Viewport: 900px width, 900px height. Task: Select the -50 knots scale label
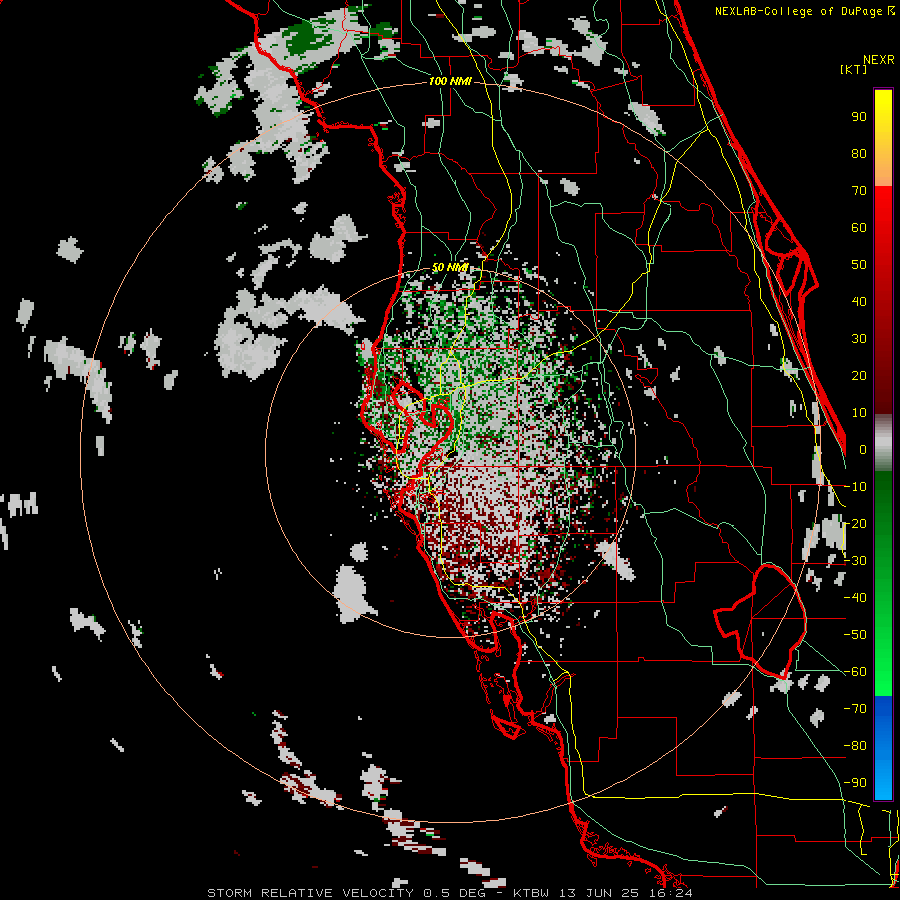(855, 635)
